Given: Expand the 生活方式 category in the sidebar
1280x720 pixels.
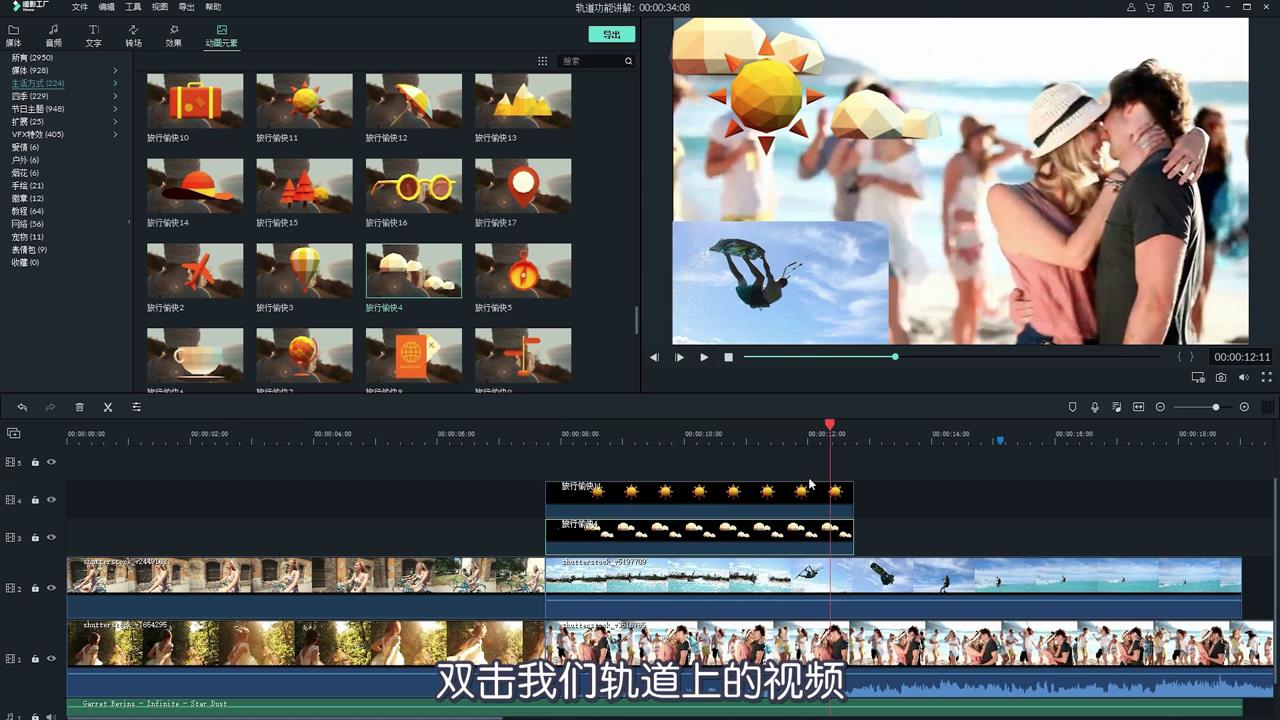Looking at the screenshot, I should (115, 82).
